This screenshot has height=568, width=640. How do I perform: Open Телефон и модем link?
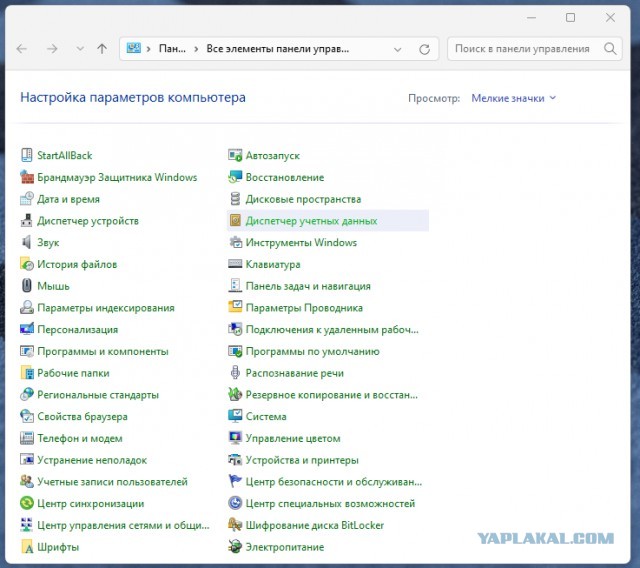point(80,438)
